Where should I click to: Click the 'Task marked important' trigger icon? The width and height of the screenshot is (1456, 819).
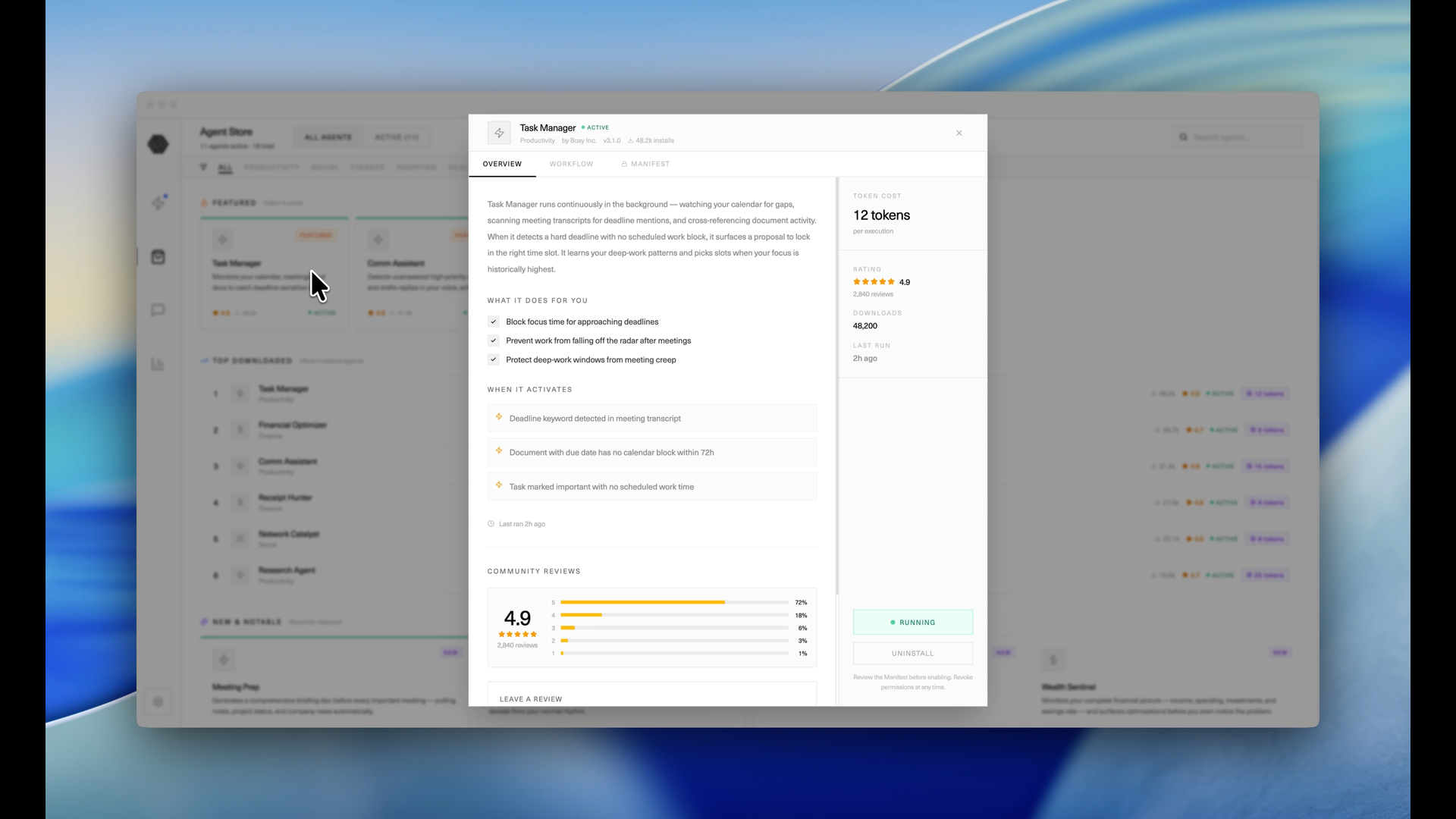(499, 485)
